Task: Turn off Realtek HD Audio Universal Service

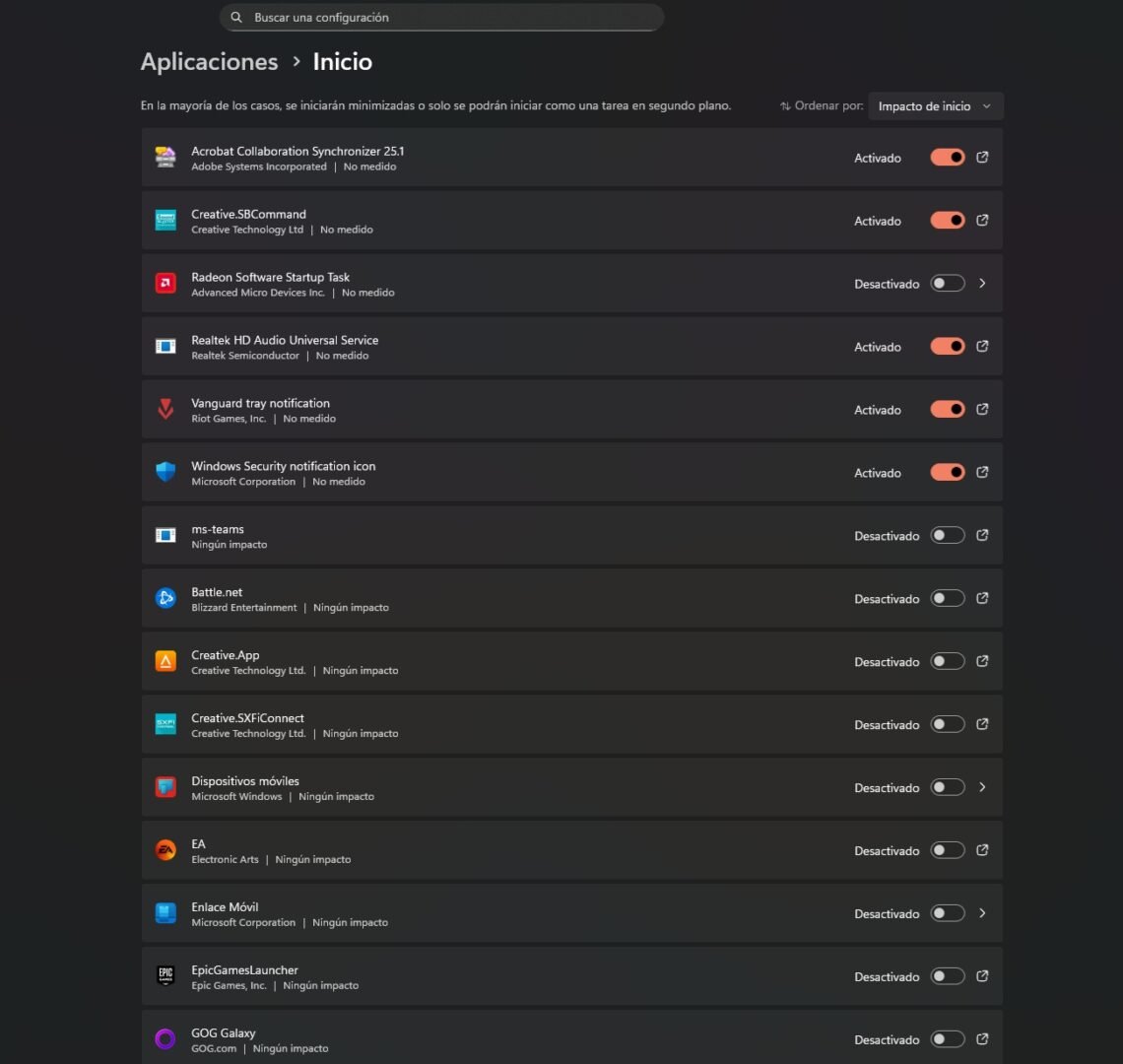Action: (947, 346)
